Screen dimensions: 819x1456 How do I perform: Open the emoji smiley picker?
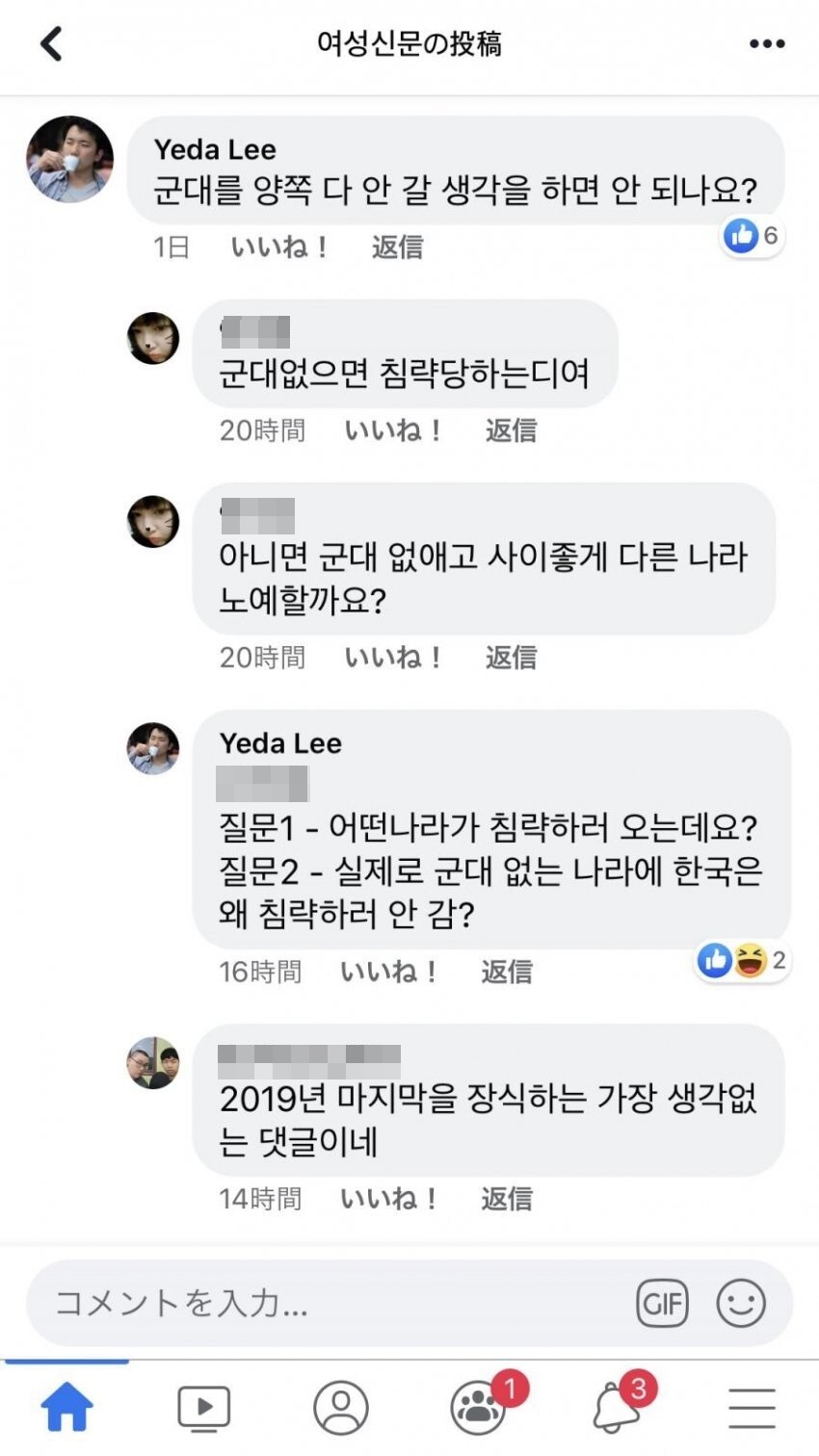[x=741, y=1303]
